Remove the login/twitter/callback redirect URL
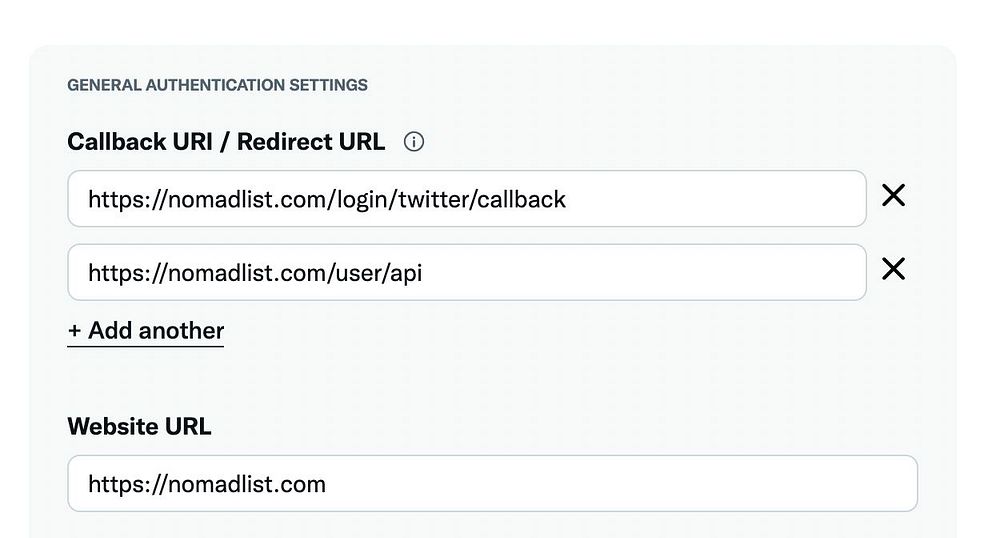The width and height of the screenshot is (1000, 538). (x=893, y=196)
